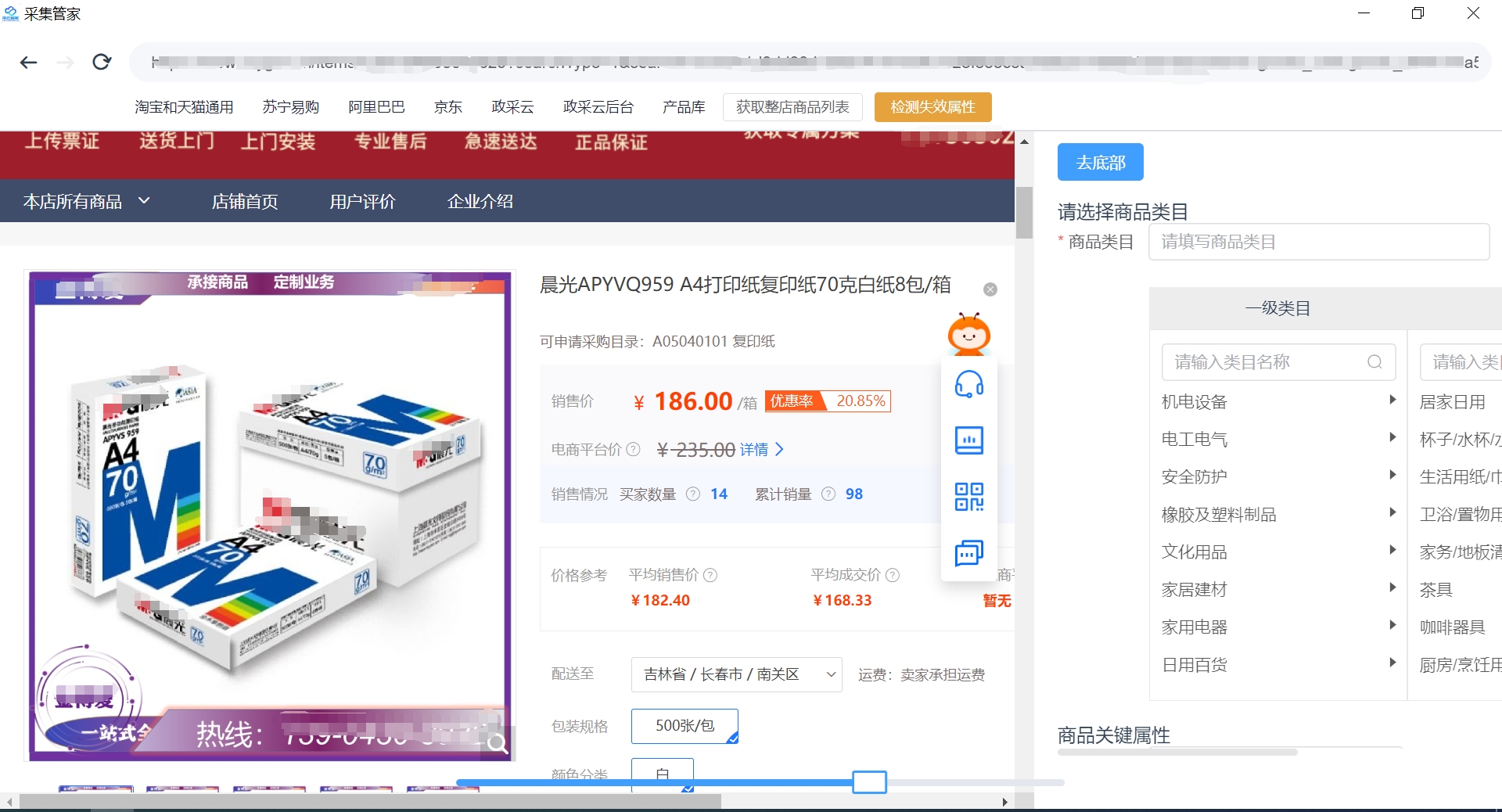
Task: Select 茶具 in second category list
Action: (1436, 589)
